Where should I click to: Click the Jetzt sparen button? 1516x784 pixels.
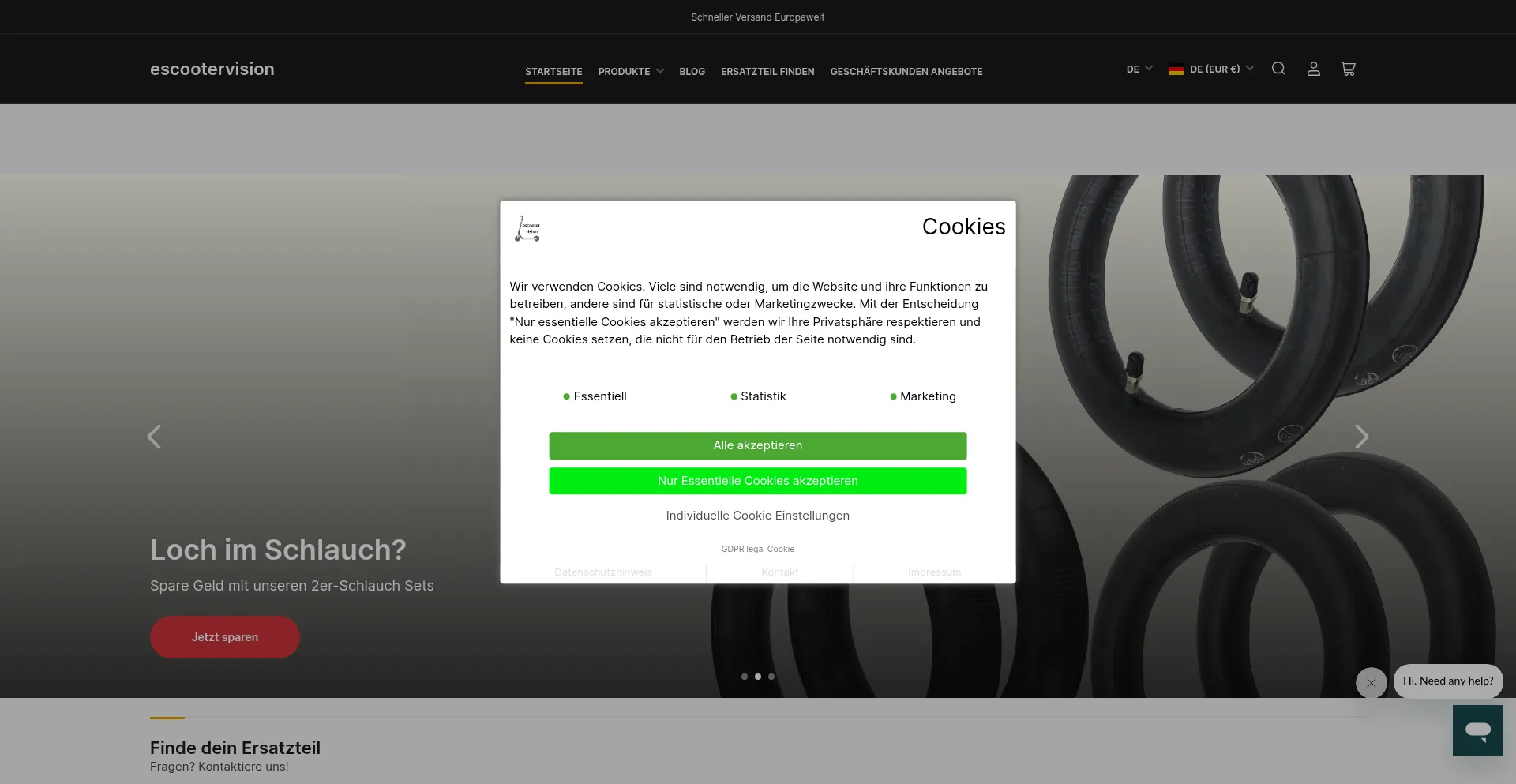click(x=225, y=637)
